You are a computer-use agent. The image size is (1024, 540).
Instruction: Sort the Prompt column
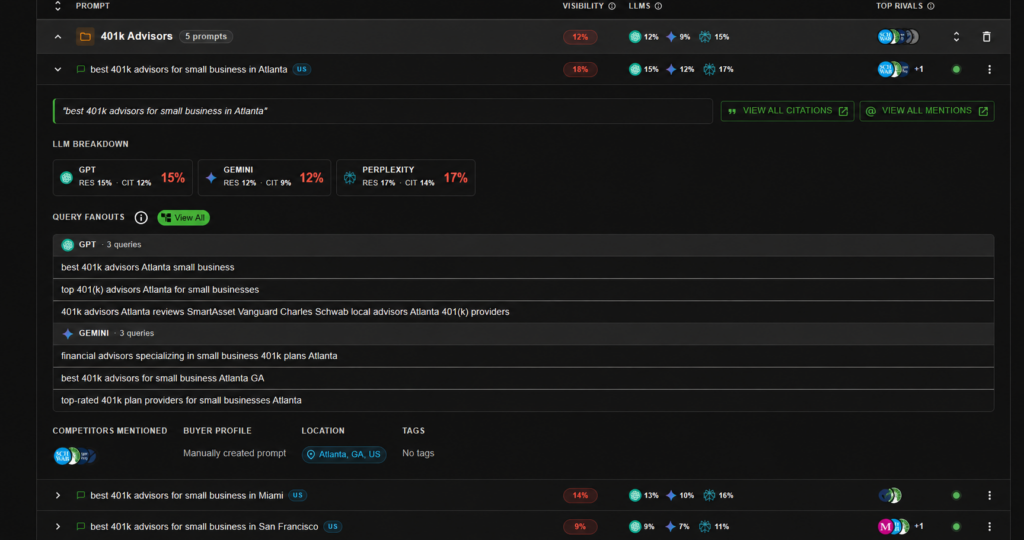coord(57,6)
